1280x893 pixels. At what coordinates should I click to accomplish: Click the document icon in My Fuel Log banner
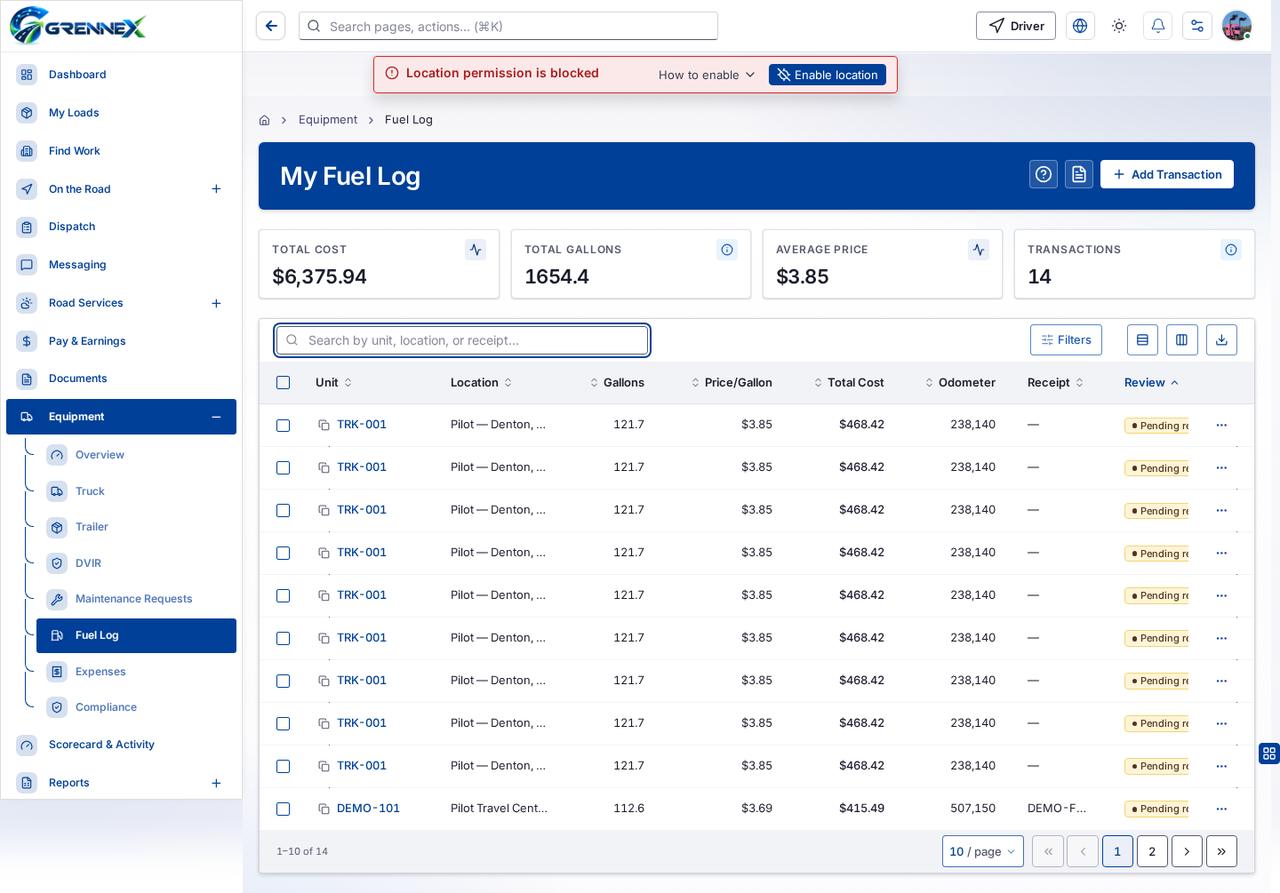pos(1079,174)
